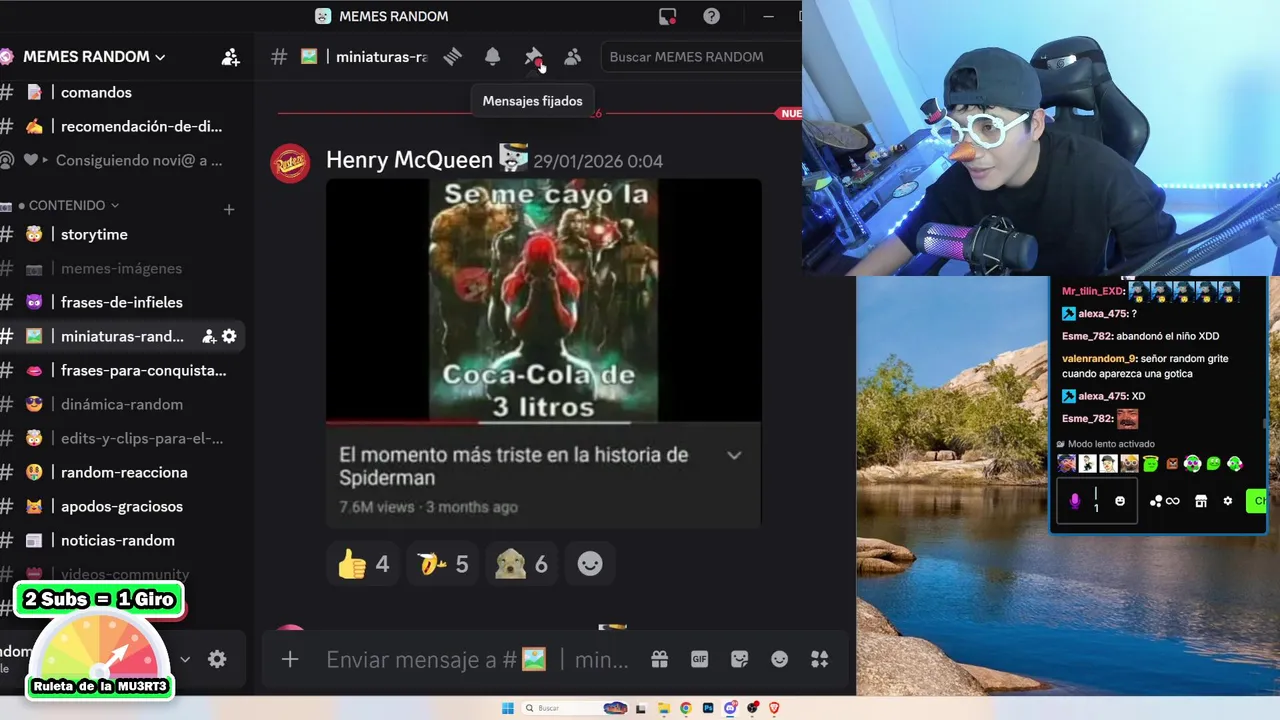Screen dimensions: 1280x720
Task: Switch to frases-para-conquista... channel
Action: coord(143,371)
